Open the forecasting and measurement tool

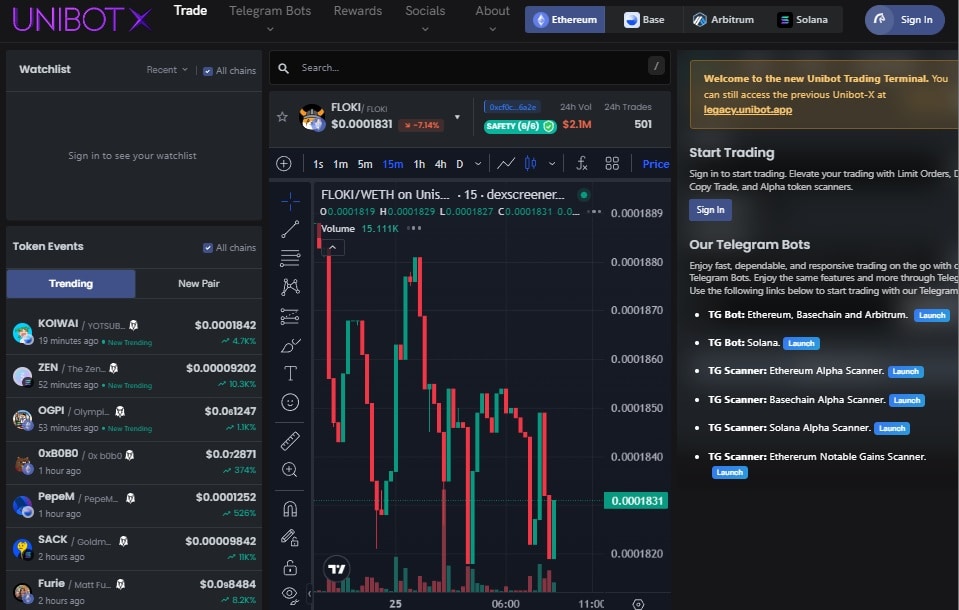pos(290,316)
